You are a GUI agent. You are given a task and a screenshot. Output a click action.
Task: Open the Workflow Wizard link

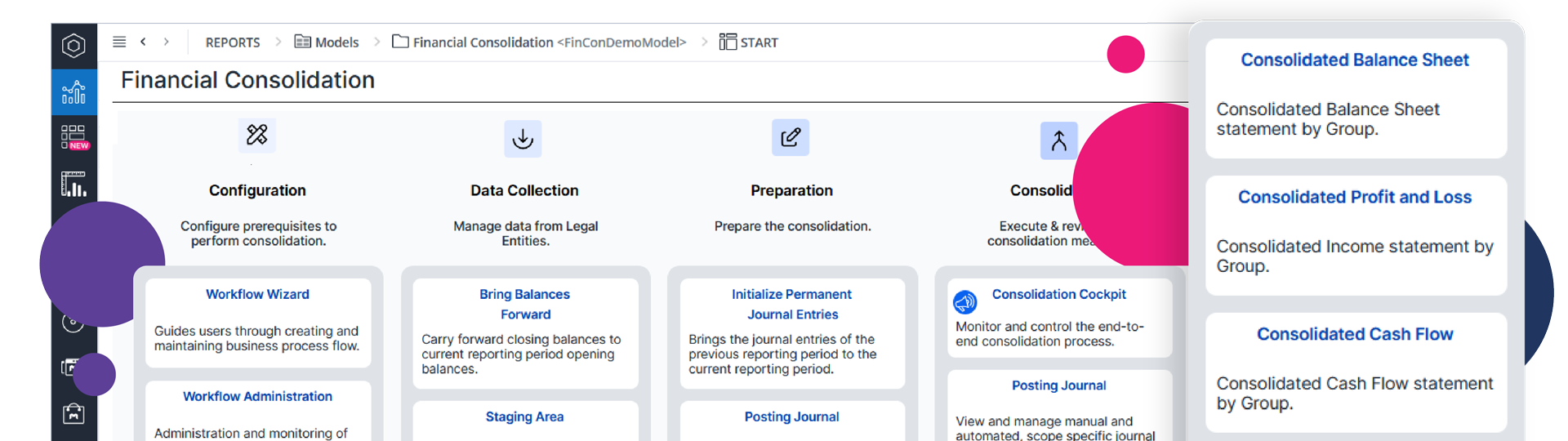(x=257, y=294)
